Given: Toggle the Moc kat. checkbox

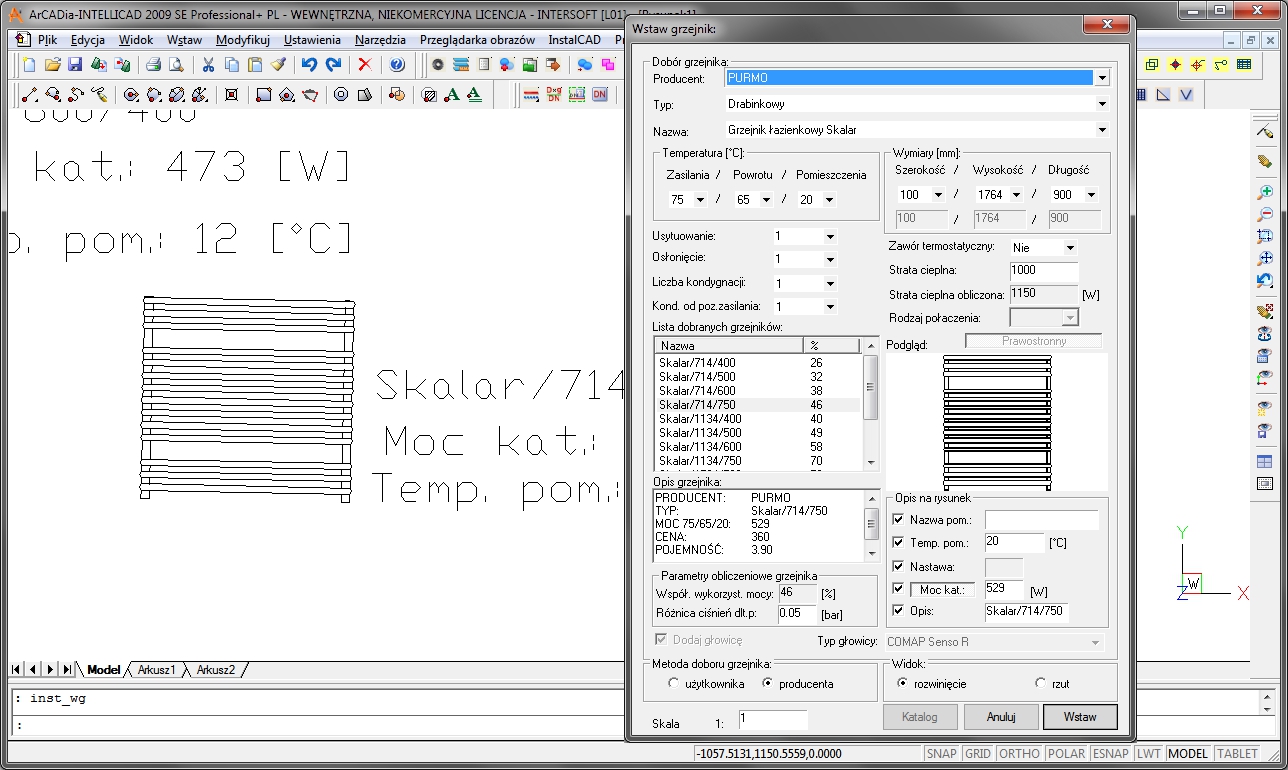Looking at the screenshot, I should pos(898,589).
